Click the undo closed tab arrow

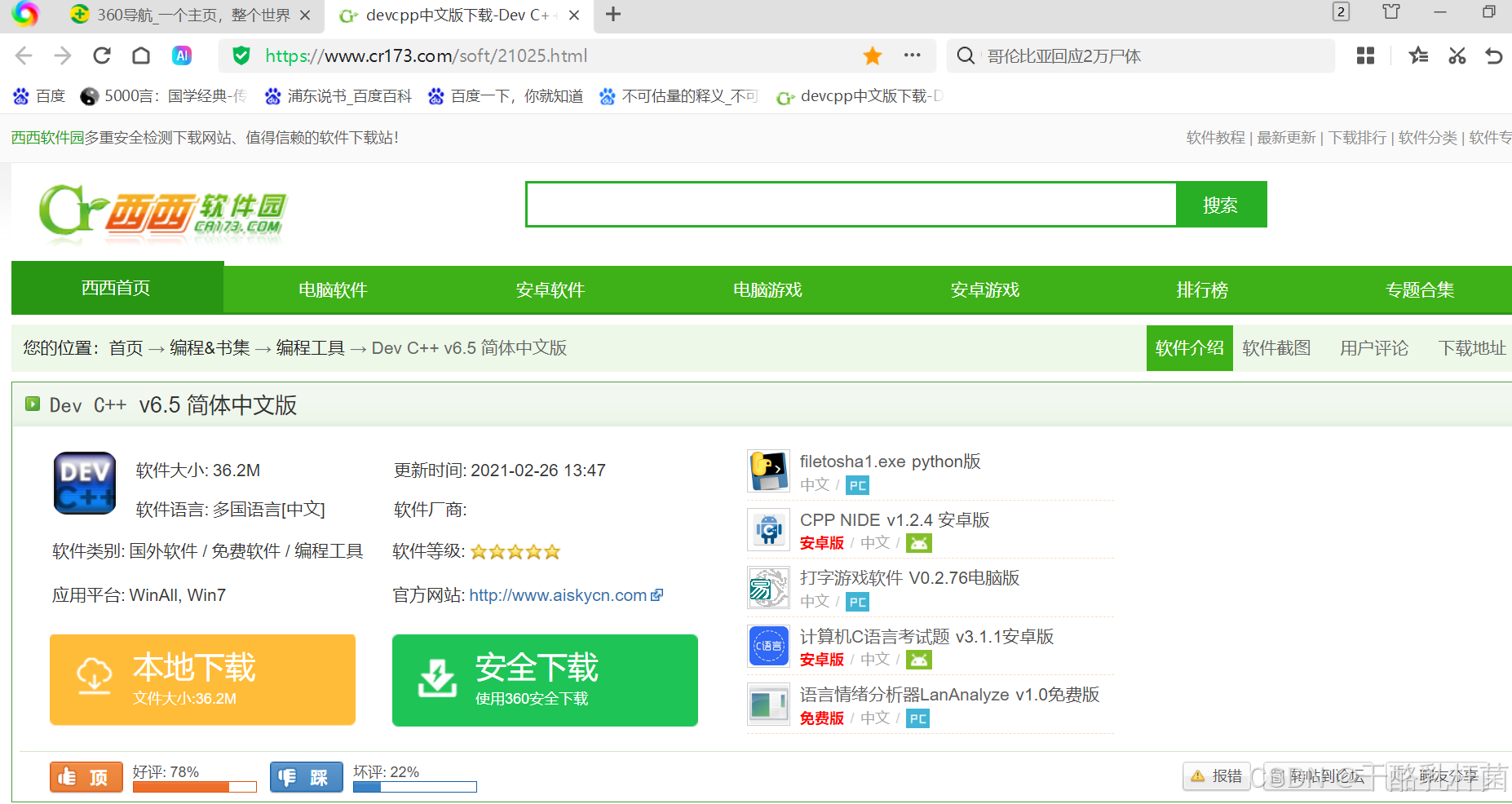tap(1494, 55)
